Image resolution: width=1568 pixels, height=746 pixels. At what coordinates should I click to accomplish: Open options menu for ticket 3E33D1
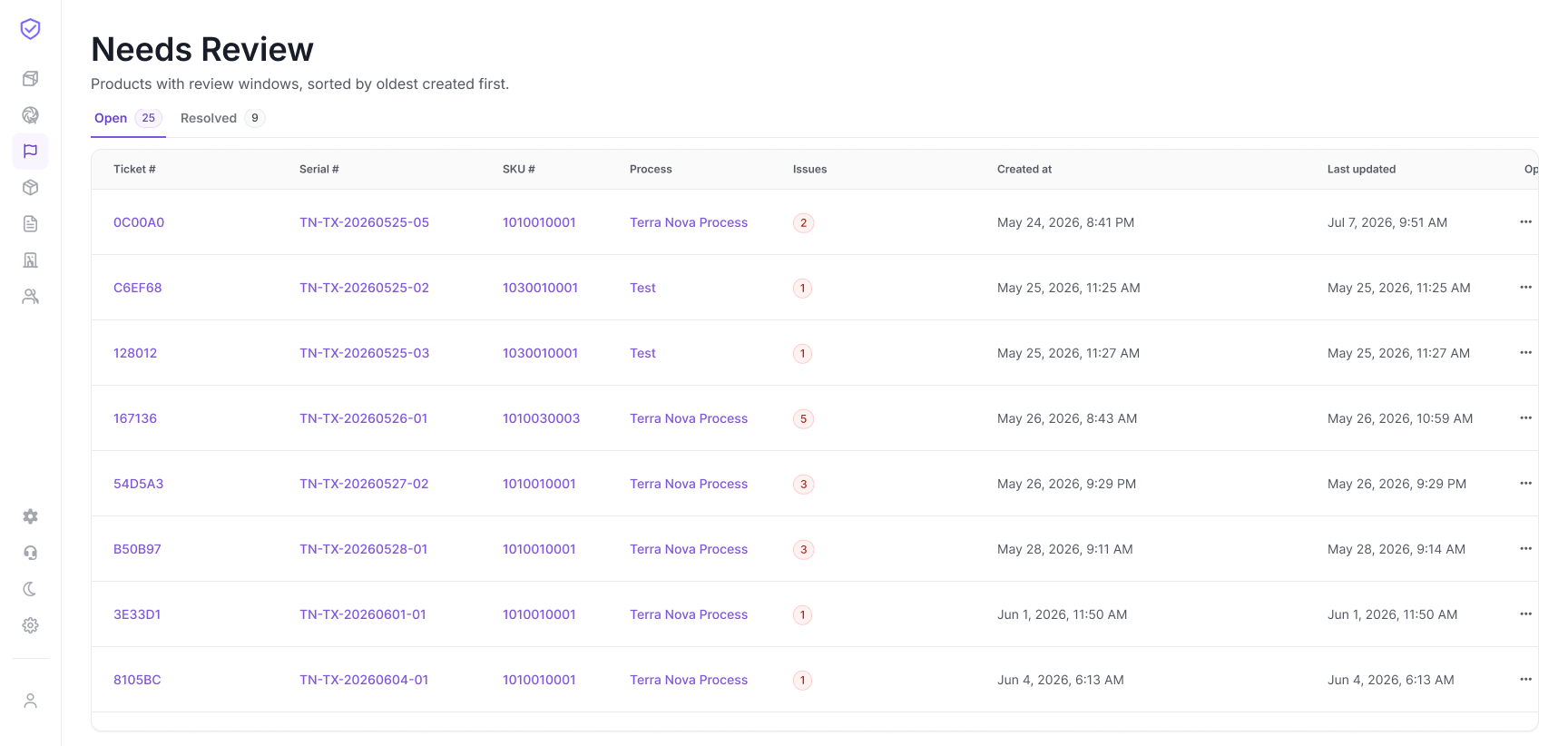(x=1525, y=614)
